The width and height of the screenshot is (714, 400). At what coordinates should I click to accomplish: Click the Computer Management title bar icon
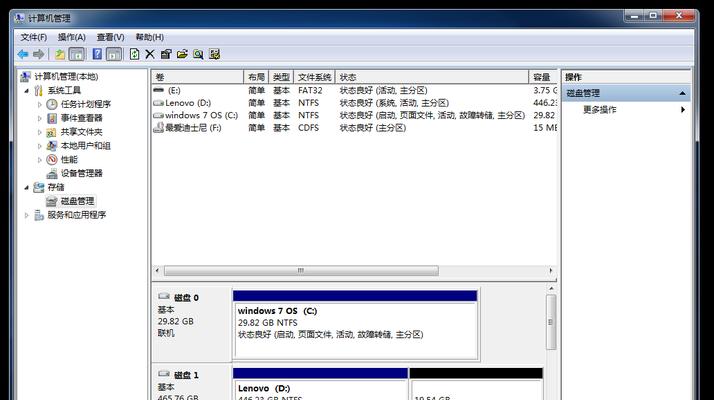[19, 18]
